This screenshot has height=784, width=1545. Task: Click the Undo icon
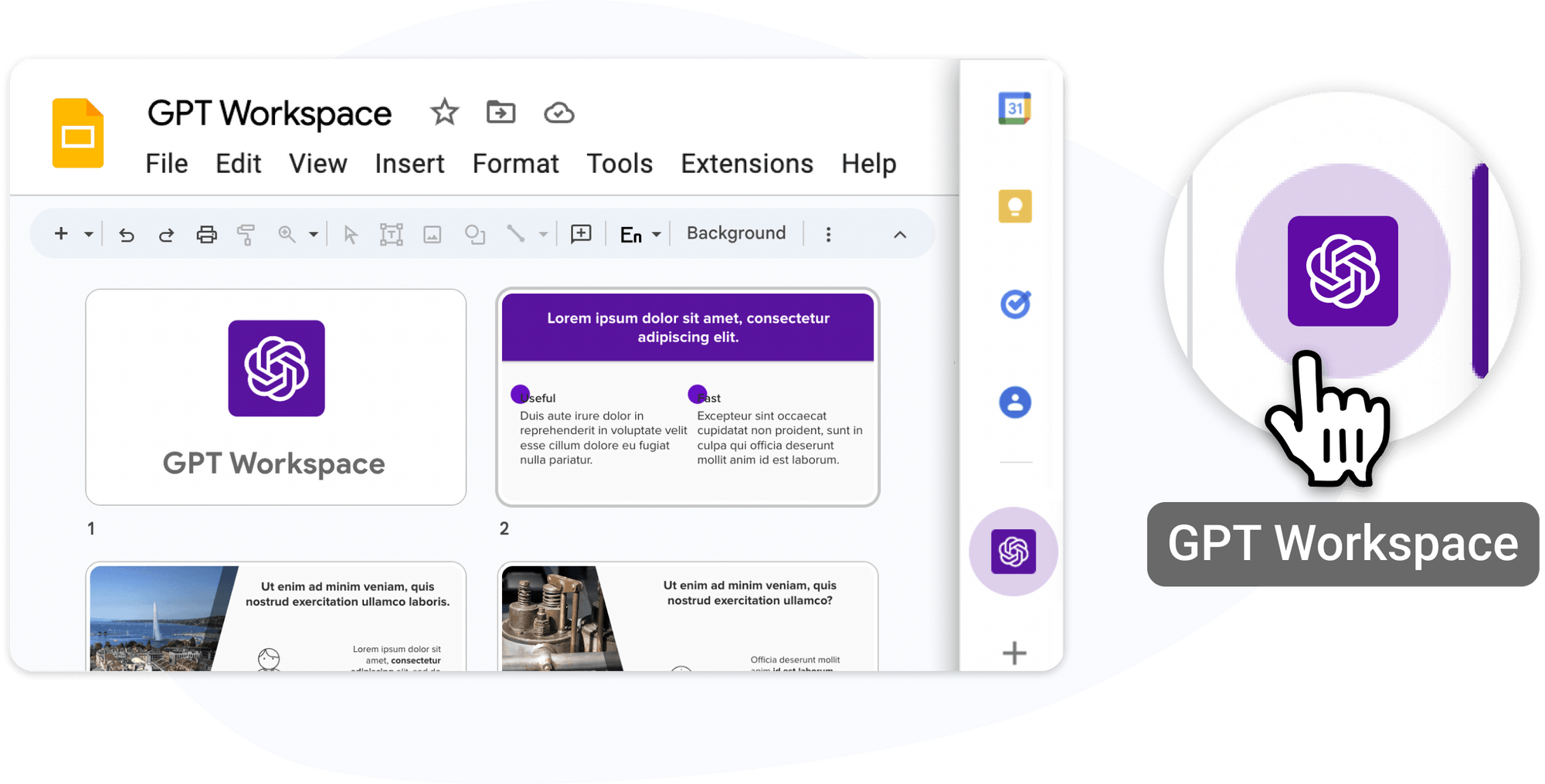(x=127, y=234)
